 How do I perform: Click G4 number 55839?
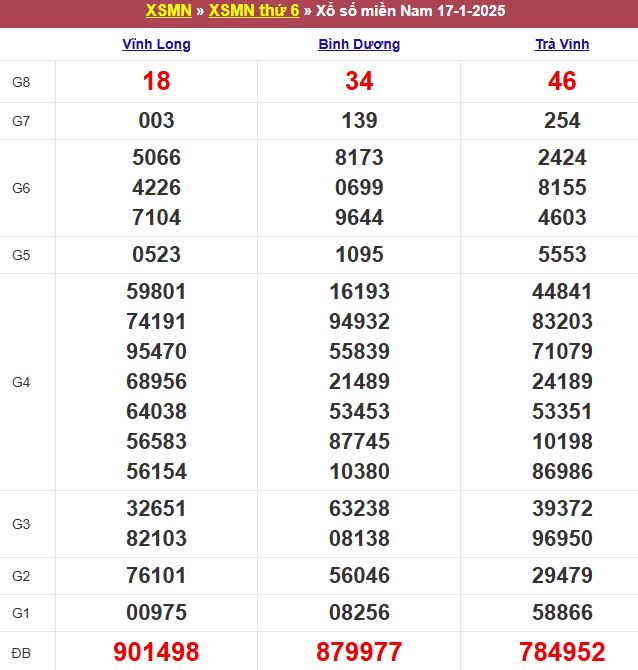click(x=359, y=351)
